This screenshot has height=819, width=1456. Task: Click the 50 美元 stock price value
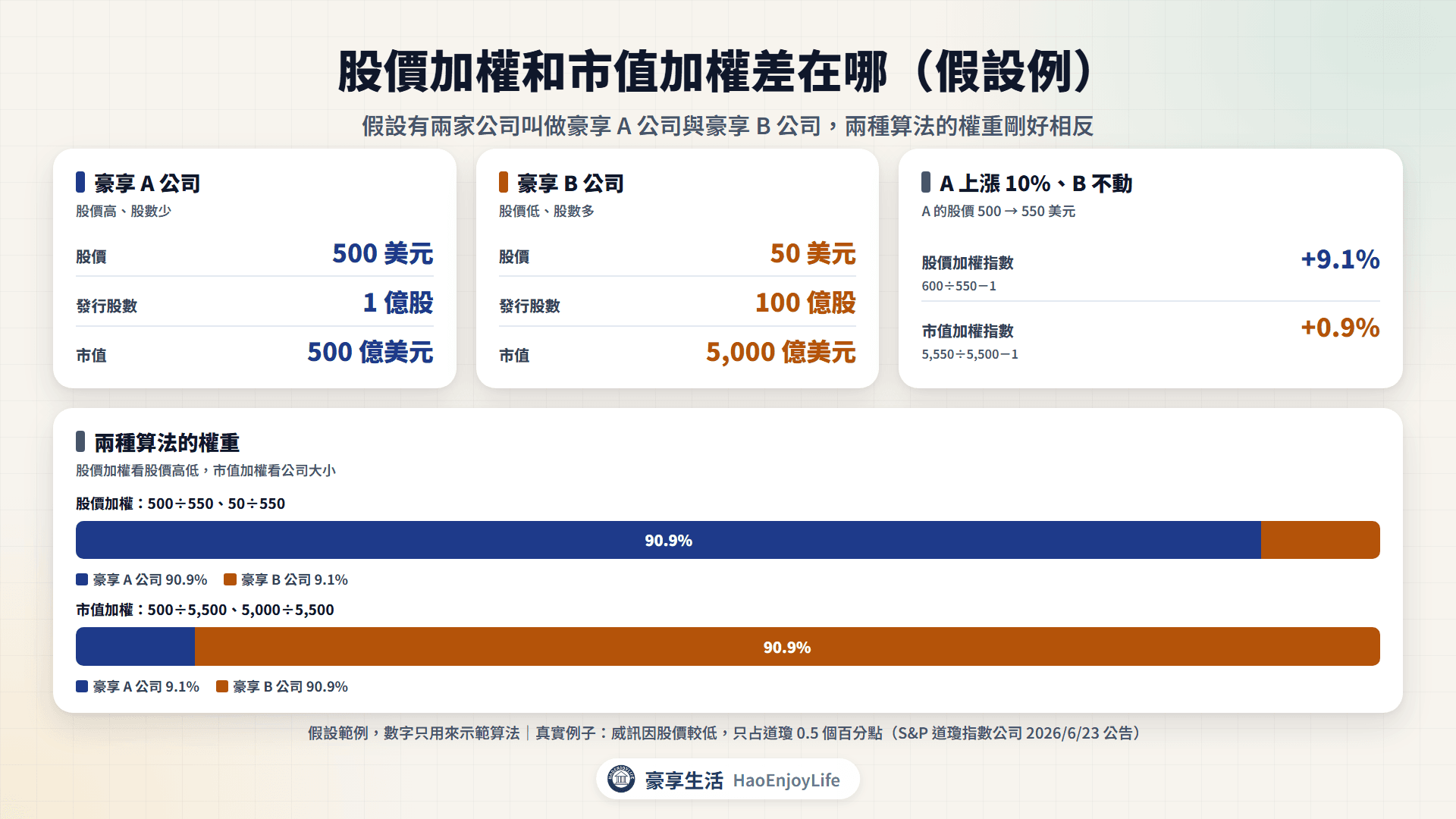click(x=813, y=253)
